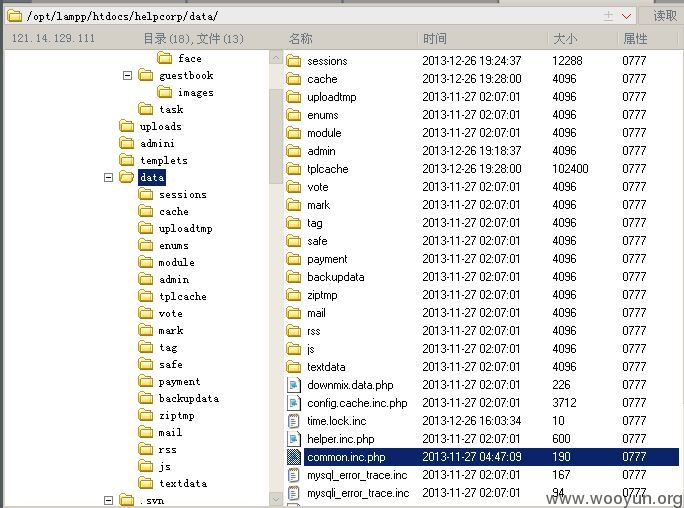Click the tree panel scrollbar thumb
The width and height of the screenshot is (684, 508).
tap(276, 136)
